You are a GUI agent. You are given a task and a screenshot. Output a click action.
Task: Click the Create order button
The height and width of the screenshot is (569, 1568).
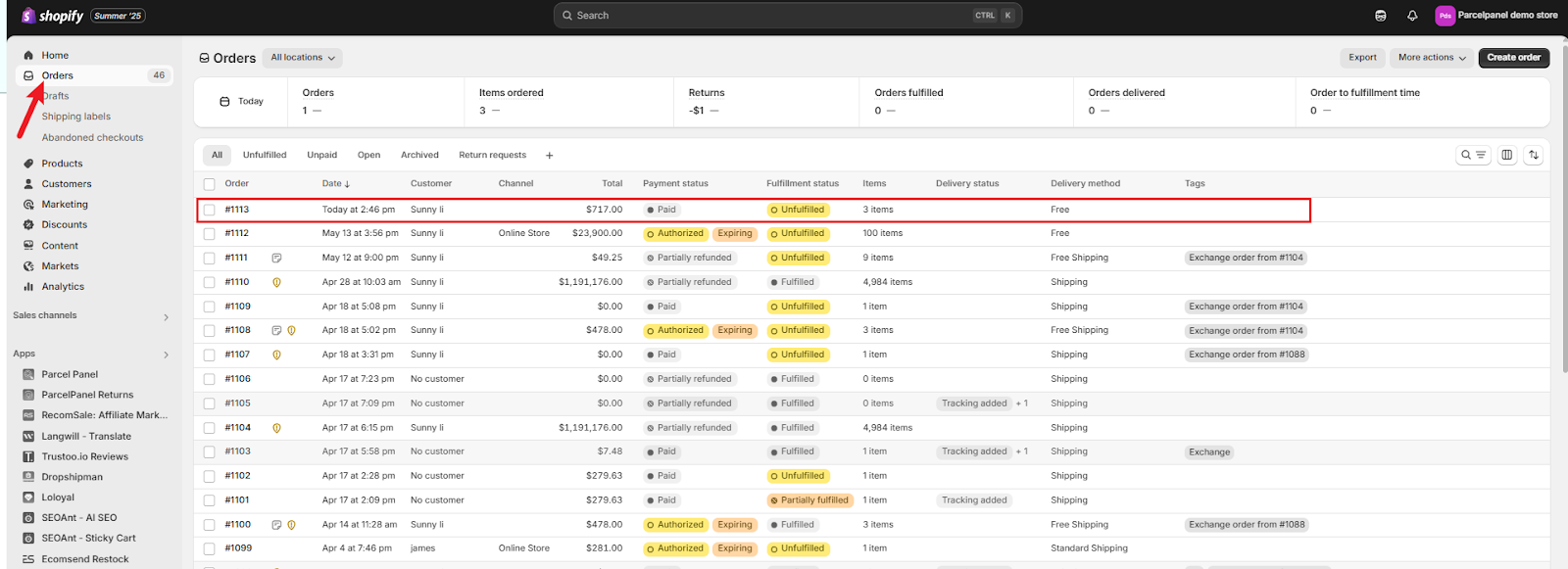pos(1513,58)
